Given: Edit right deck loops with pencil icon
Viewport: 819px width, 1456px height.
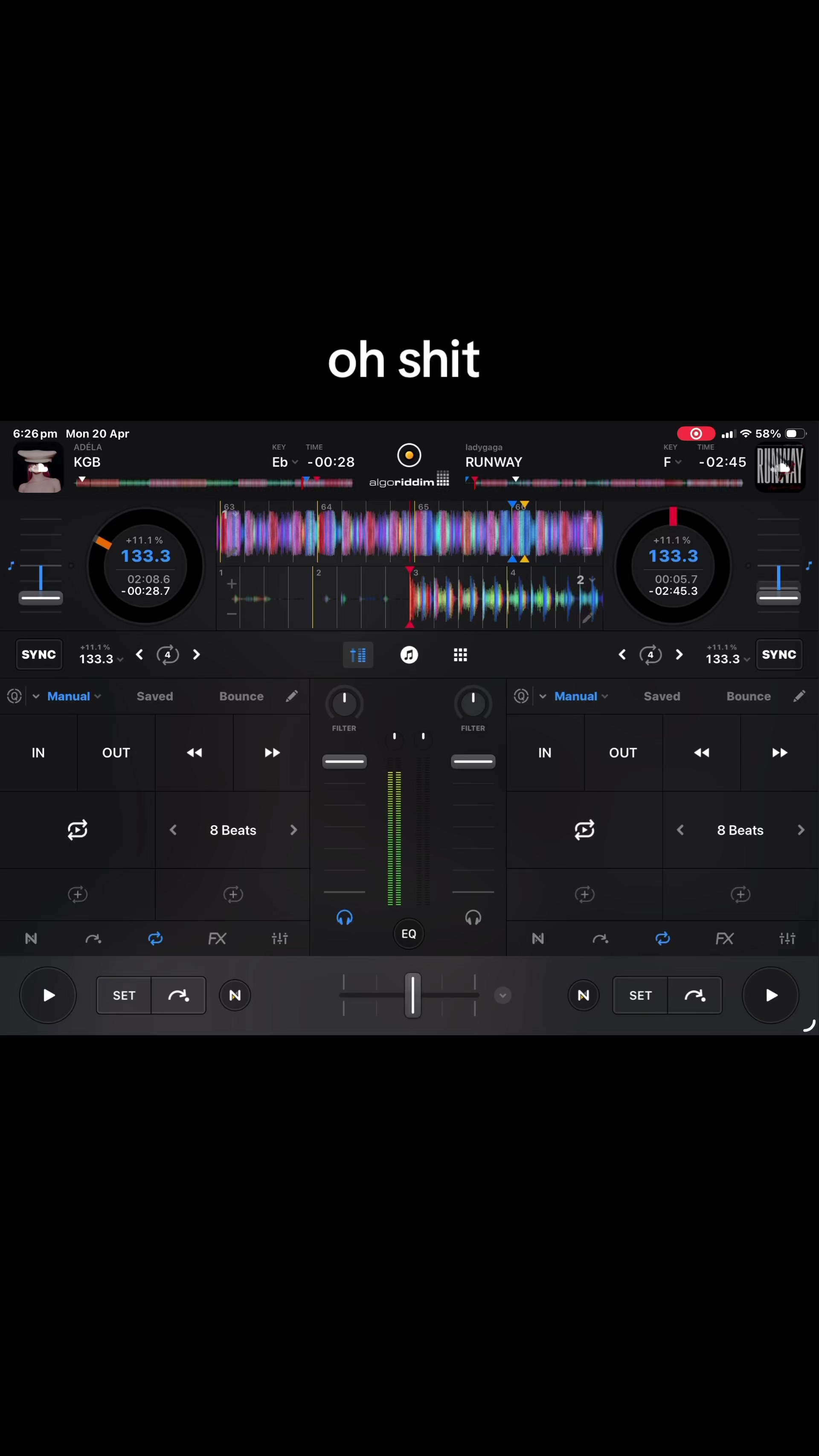Looking at the screenshot, I should (x=799, y=696).
